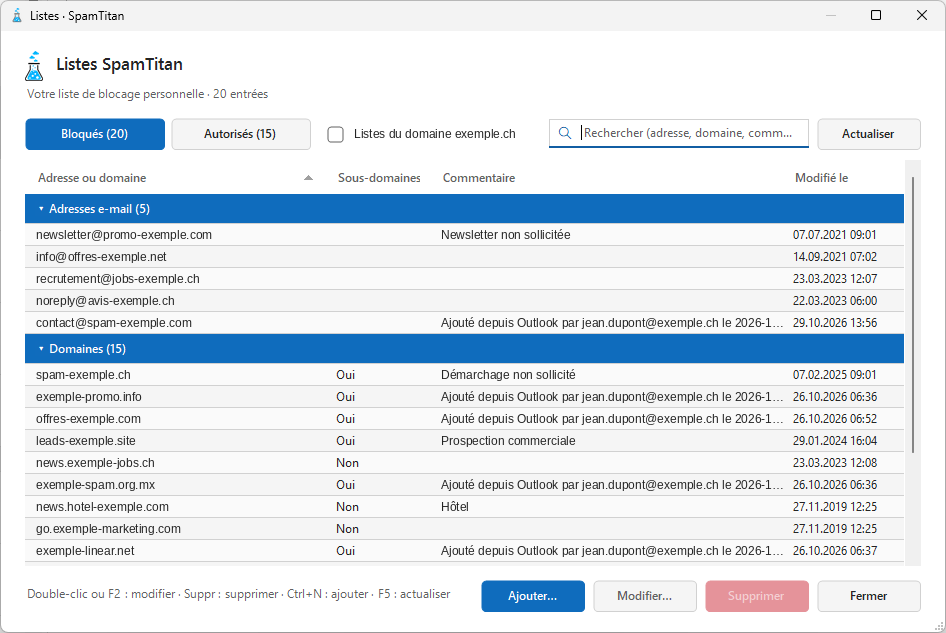The height and width of the screenshot is (633, 946).
Task: Sort by the Sous-domaines column header
Action: [379, 178]
